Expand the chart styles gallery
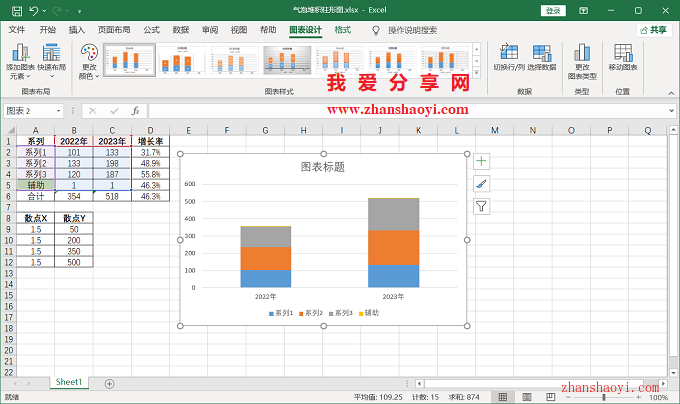The image size is (680, 404). [477, 73]
